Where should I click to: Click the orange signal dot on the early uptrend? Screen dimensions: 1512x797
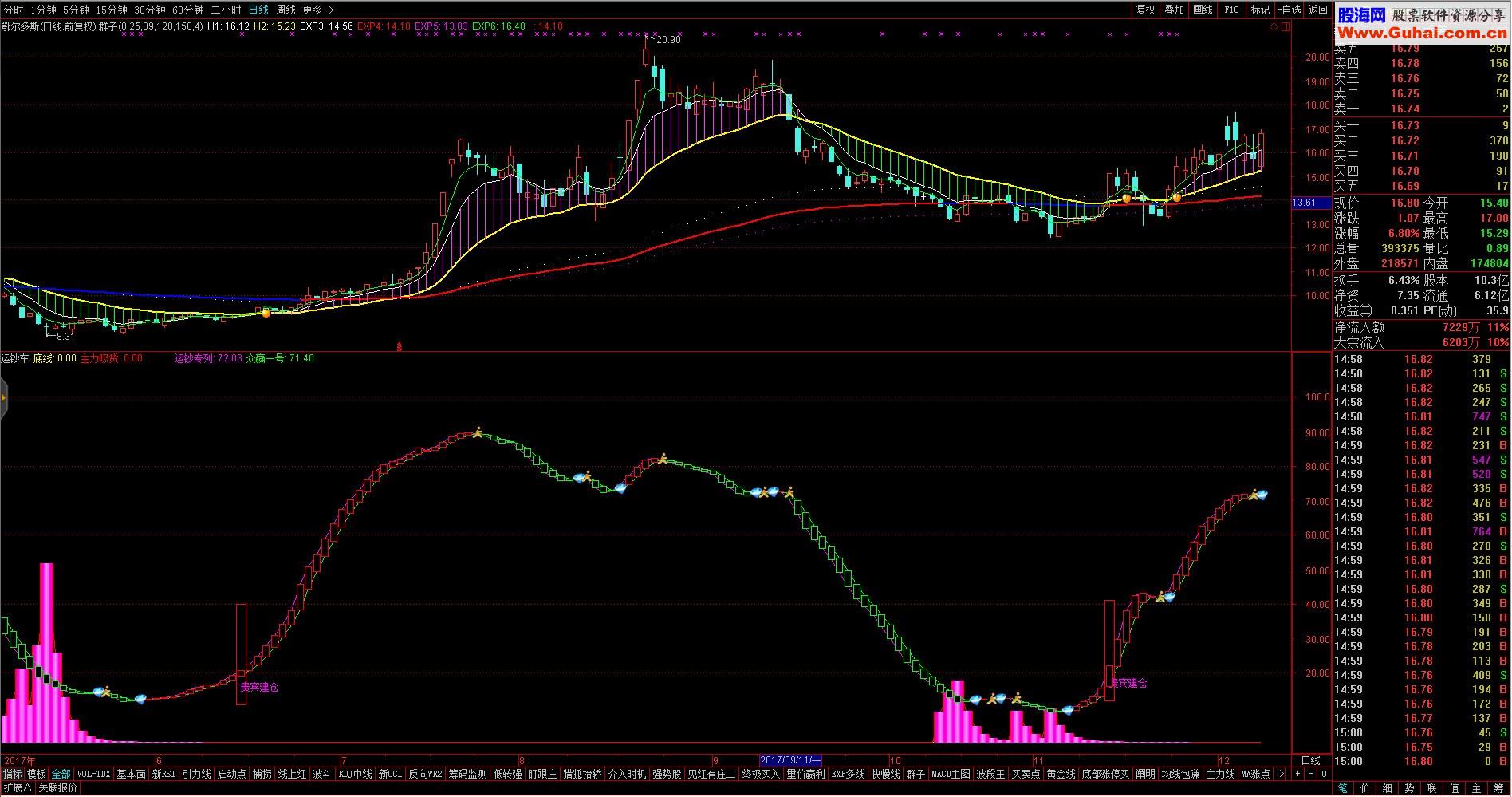click(x=266, y=313)
